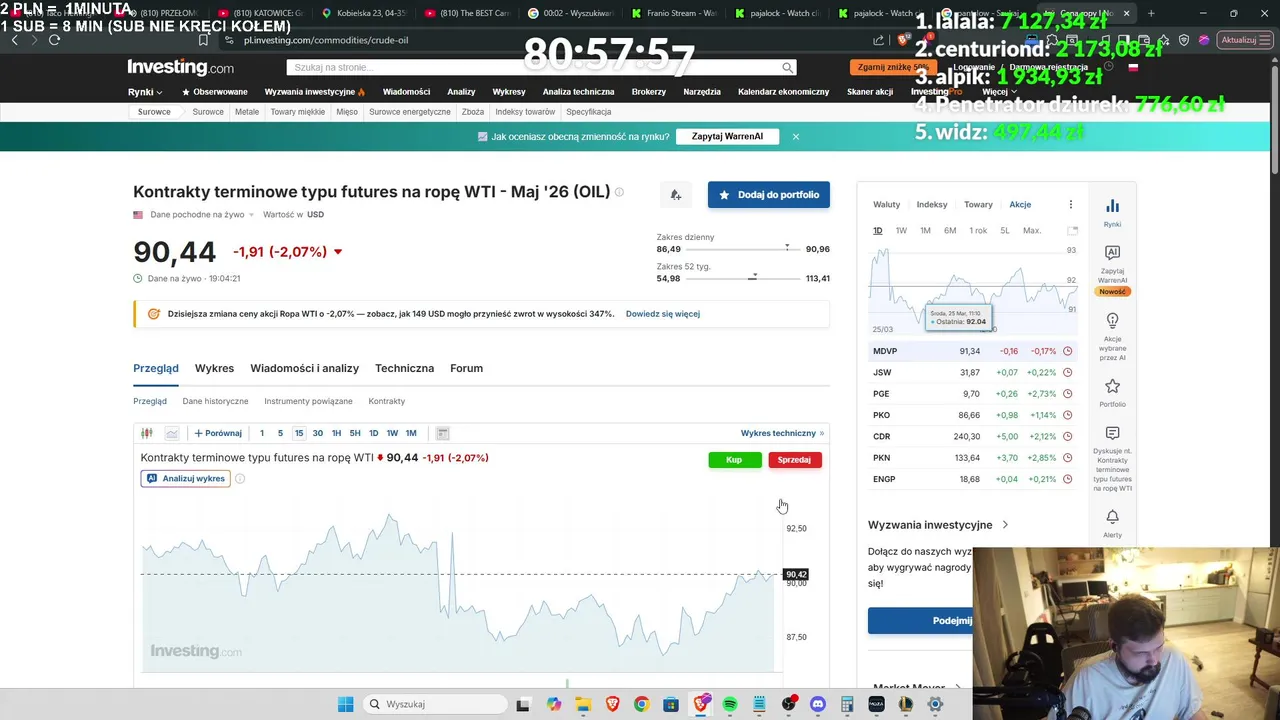Click the daily range slider bar

[x=743, y=249]
